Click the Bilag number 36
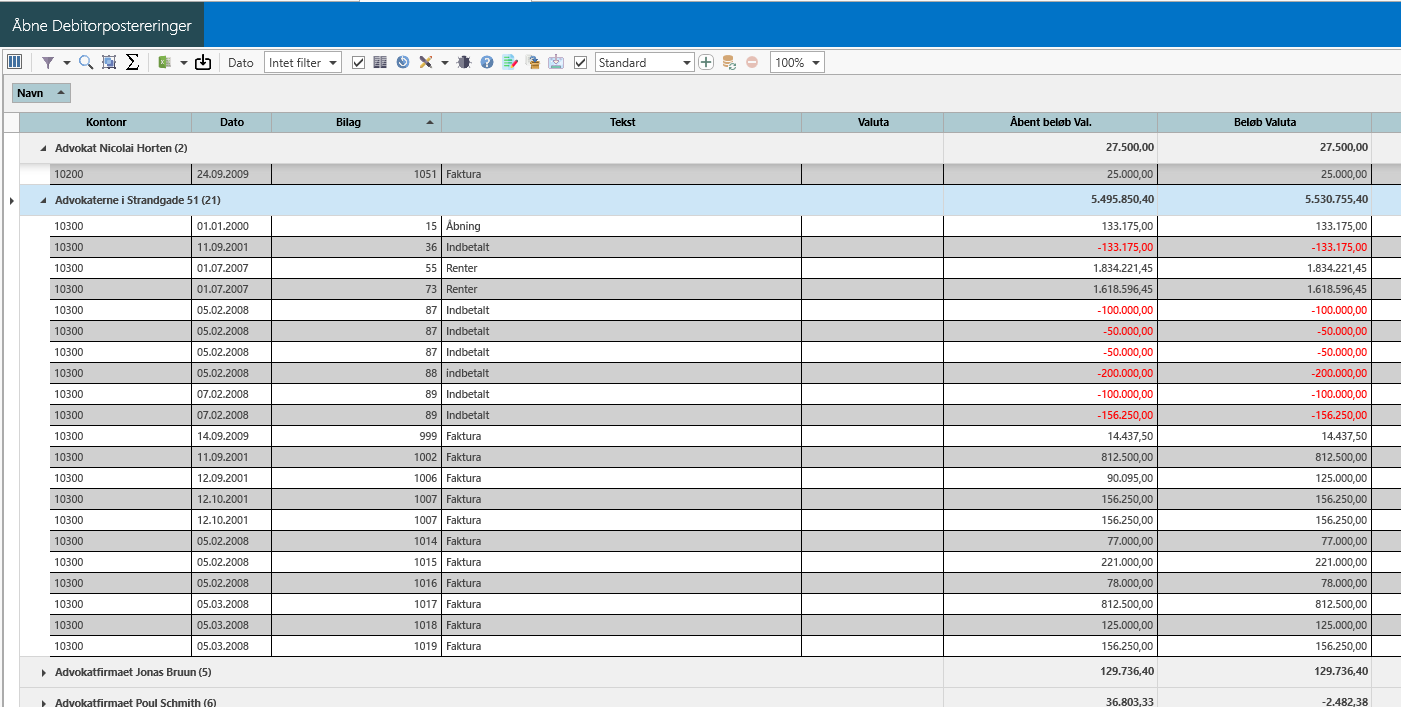The height and width of the screenshot is (707, 1401). point(431,247)
